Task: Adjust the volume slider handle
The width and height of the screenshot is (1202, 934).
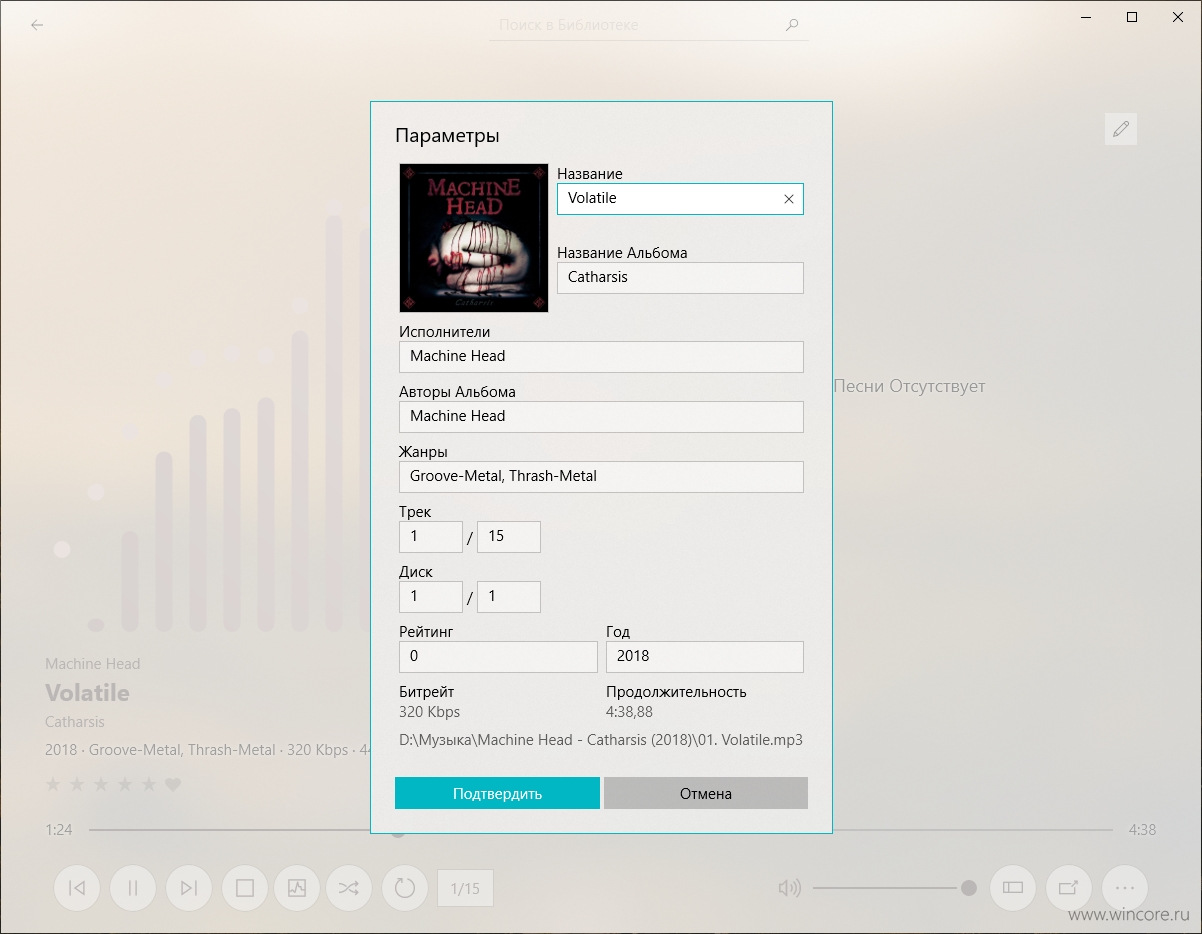Action: tap(968, 888)
